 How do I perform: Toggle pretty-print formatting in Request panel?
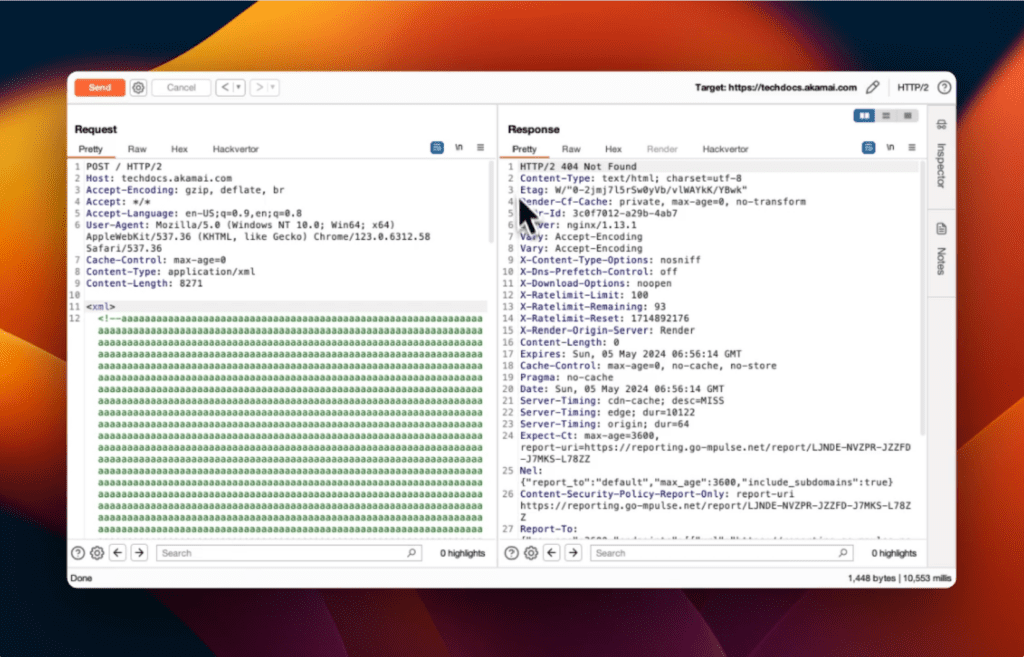[x=437, y=148]
